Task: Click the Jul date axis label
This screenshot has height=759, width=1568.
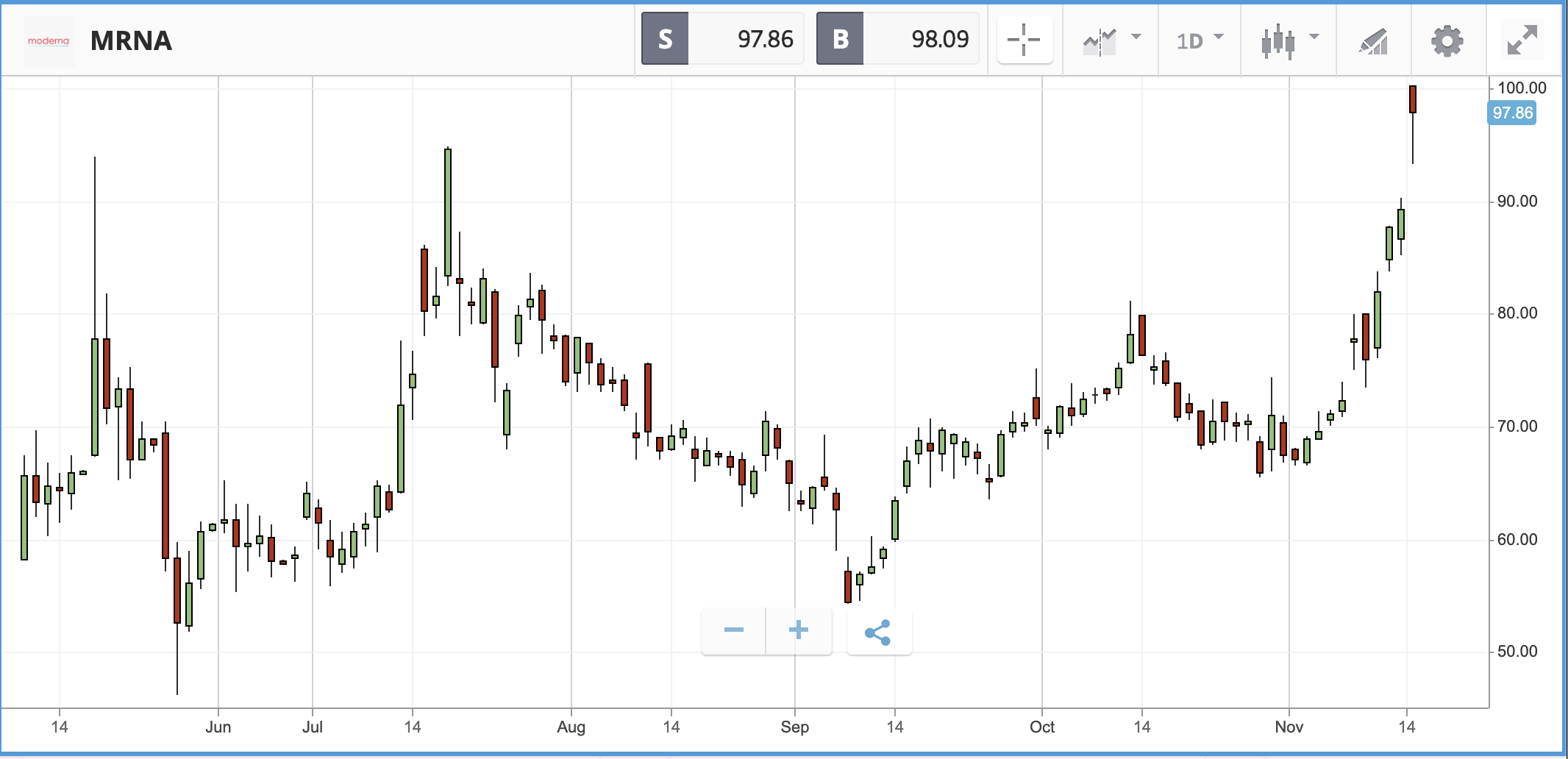Action: pyautogui.click(x=313, y=727)
